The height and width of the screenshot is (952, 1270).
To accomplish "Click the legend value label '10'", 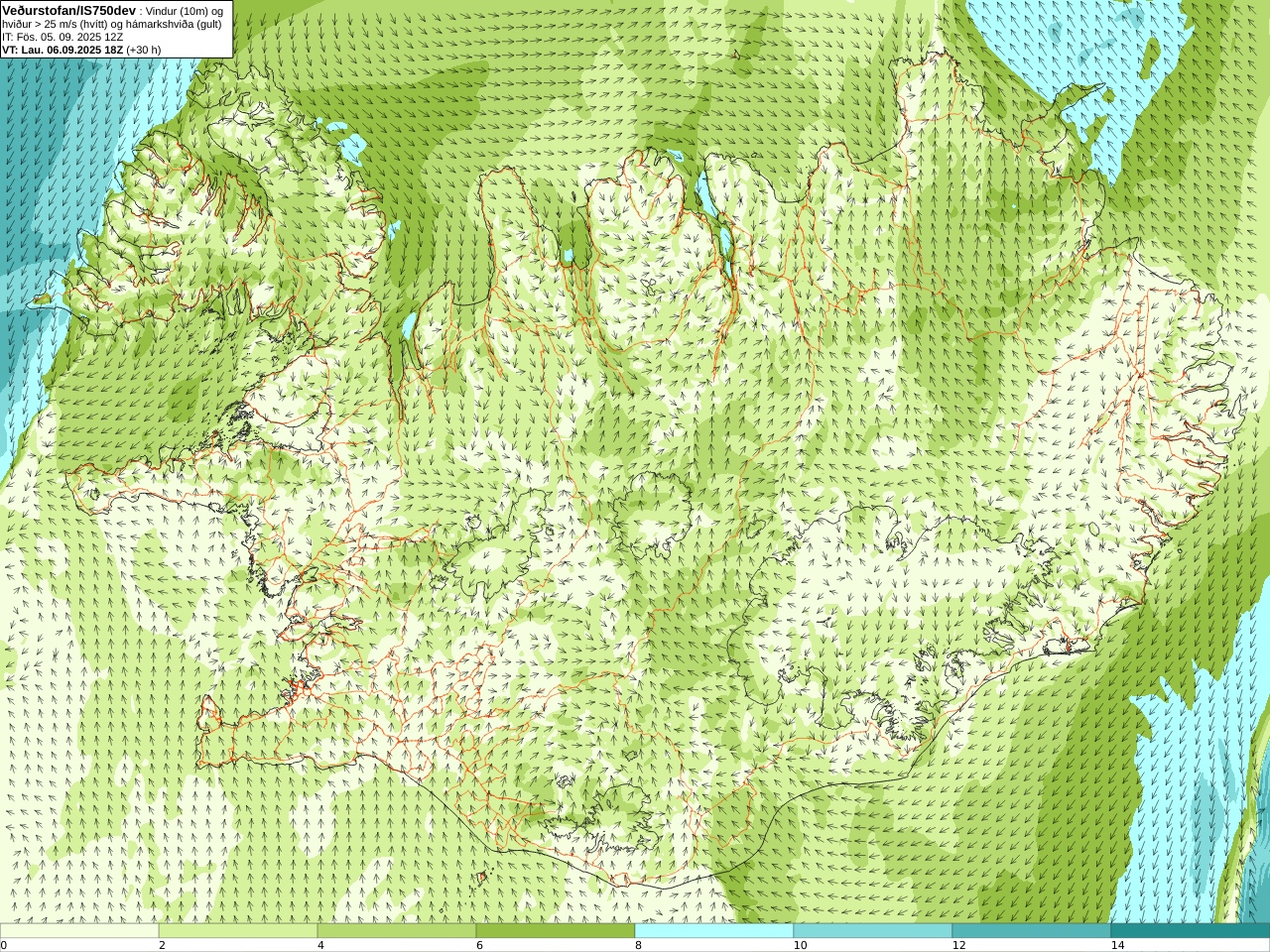I will pos(800,945).
